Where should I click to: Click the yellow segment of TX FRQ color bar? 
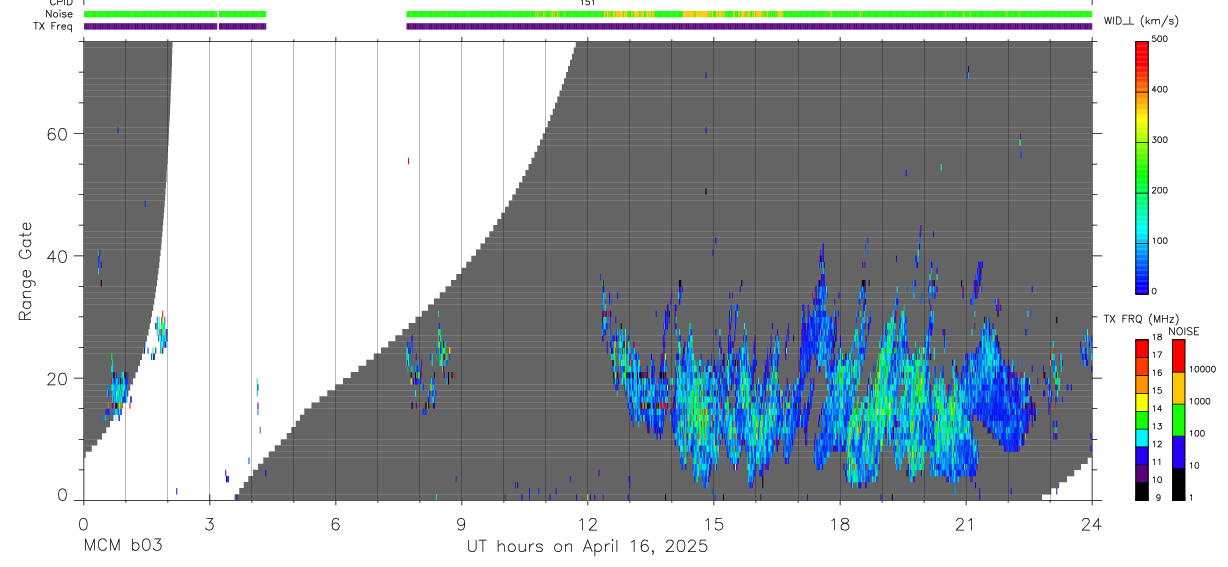click(x=1142, y=400)
